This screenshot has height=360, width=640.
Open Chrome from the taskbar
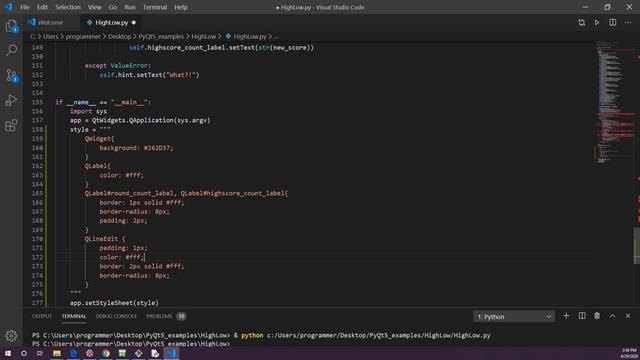tap(106, 353)
